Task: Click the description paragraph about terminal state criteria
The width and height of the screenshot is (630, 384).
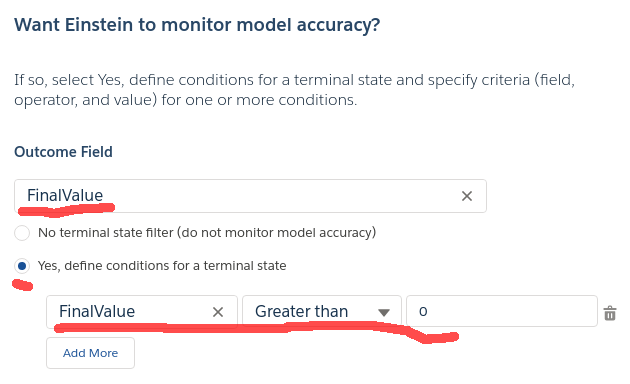Action: click(x=295, y=90)
